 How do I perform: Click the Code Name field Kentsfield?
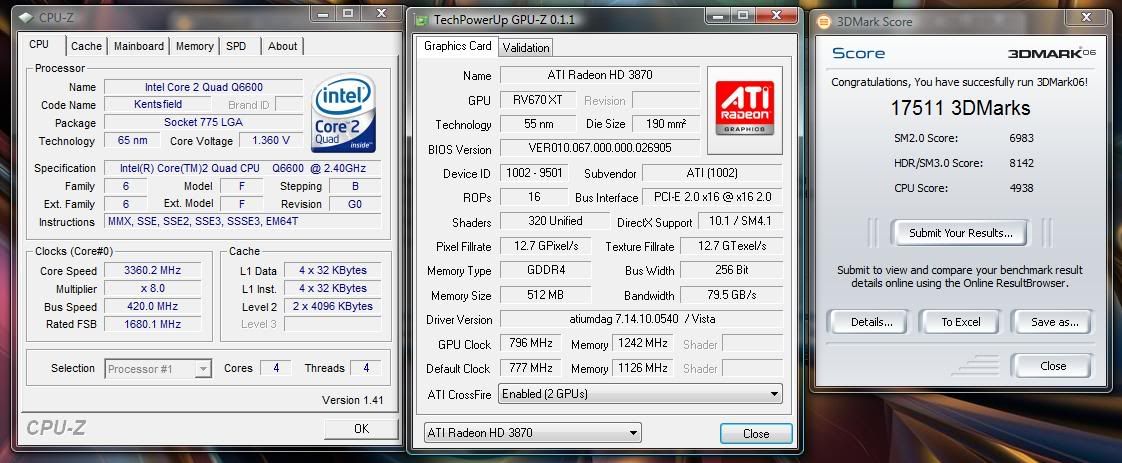pos(158,104)
